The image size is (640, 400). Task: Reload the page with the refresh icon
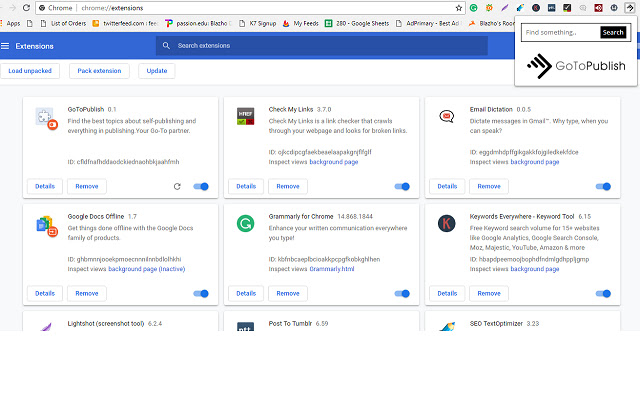coord(26,8)
